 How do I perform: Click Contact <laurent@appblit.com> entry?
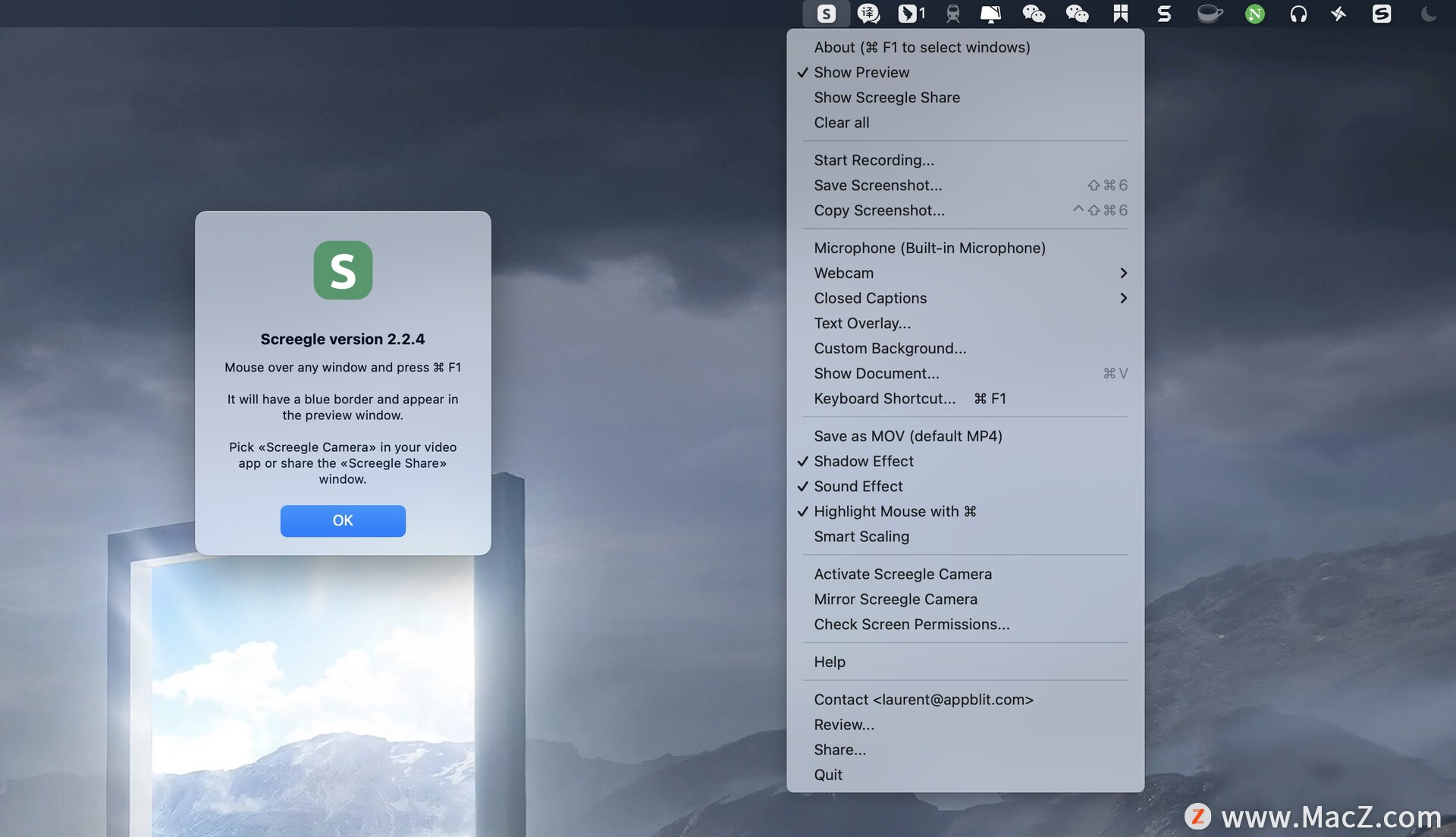tap(965, 699)
